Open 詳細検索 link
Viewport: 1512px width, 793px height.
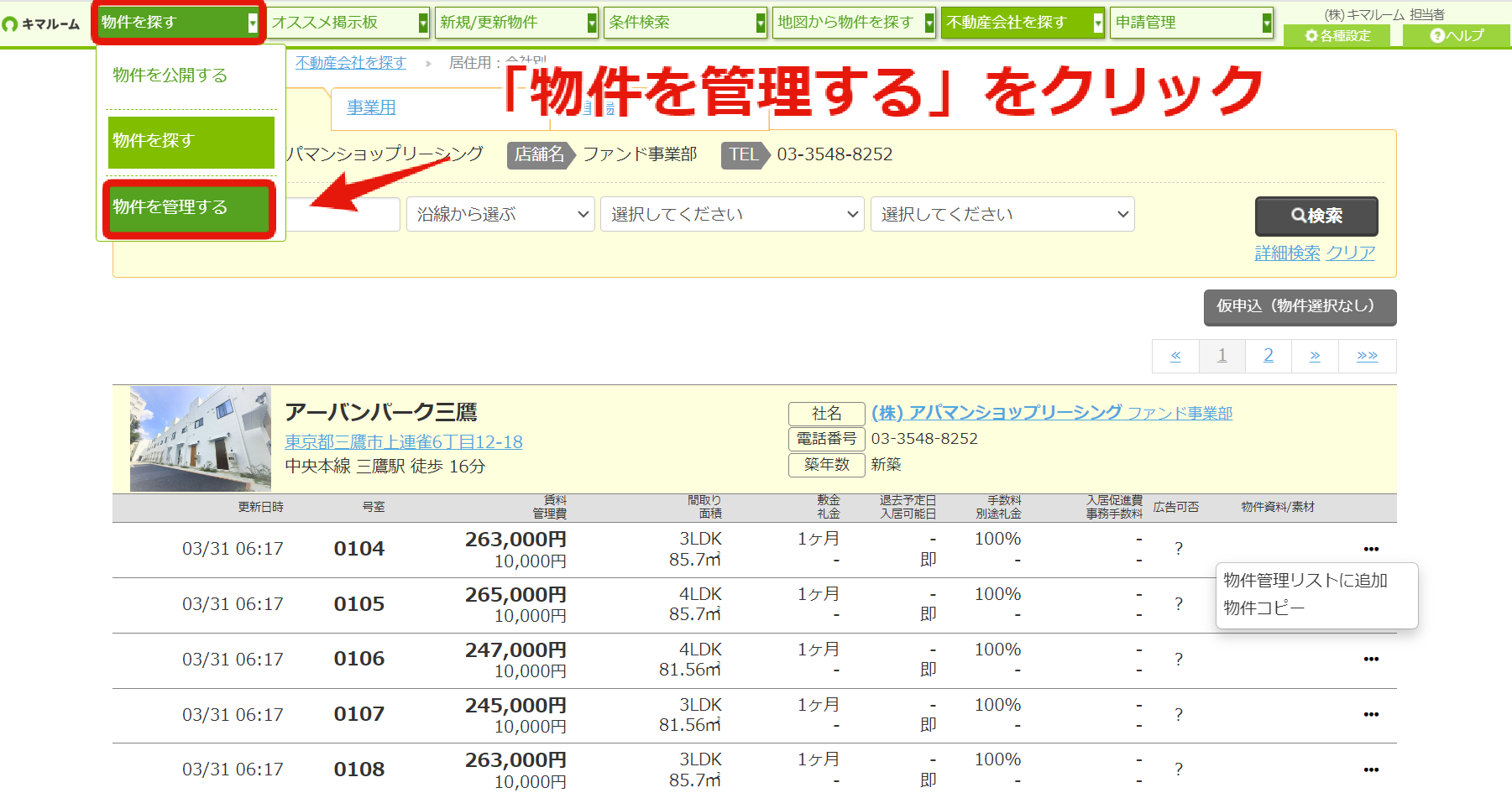coord(1287,253)
